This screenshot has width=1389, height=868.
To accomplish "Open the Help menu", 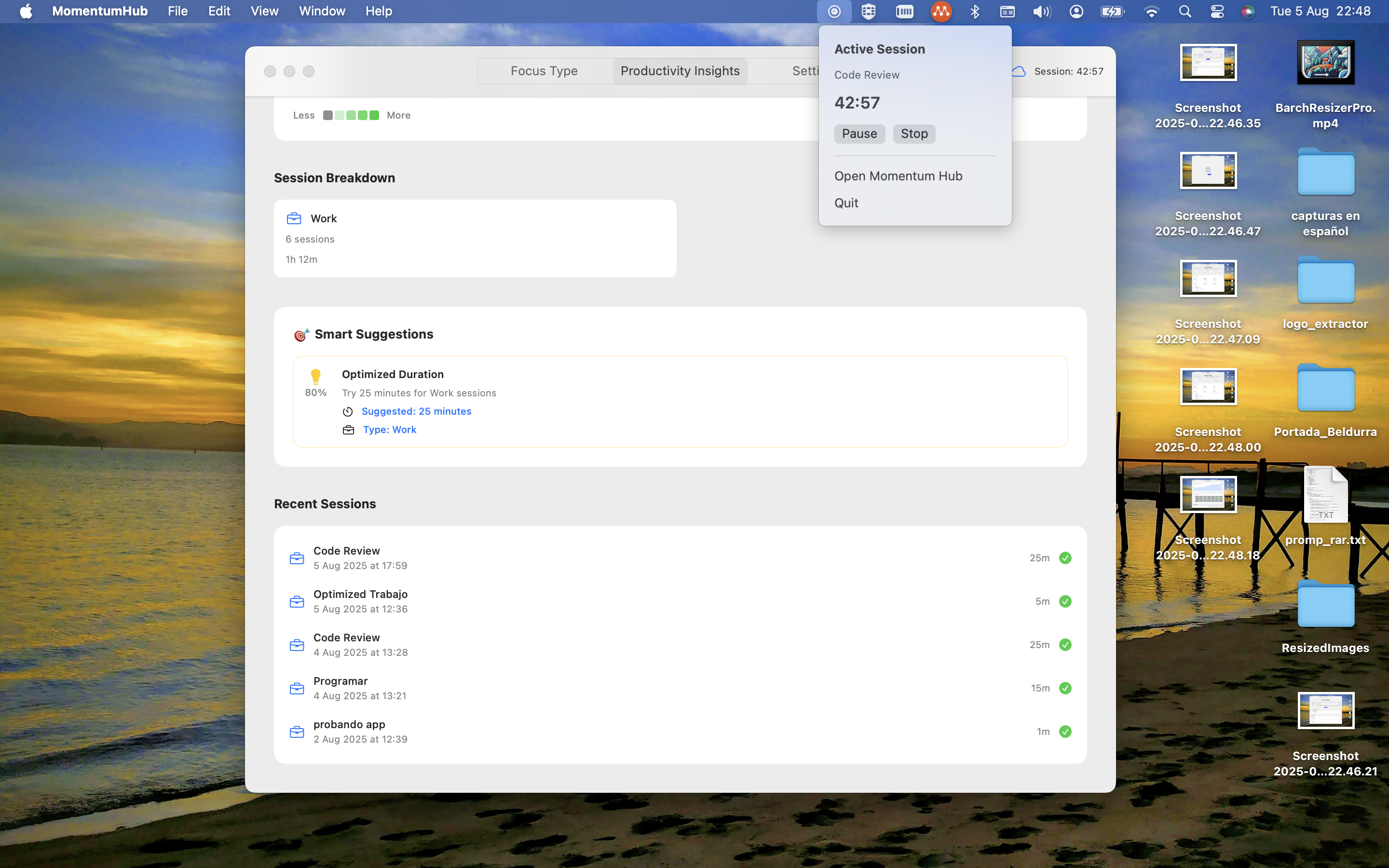I will (x=379, y=11).
